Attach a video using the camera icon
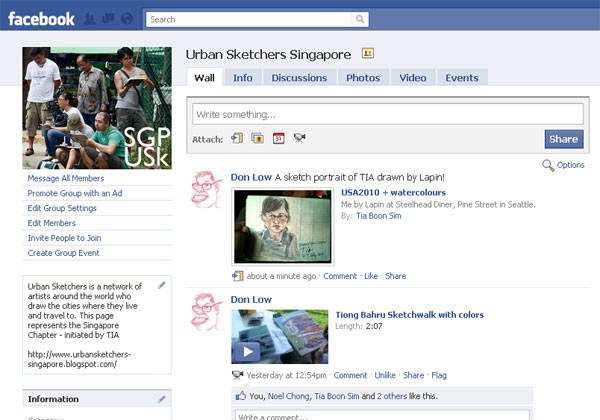Viewport: 600px width, 420px height. 299,137
